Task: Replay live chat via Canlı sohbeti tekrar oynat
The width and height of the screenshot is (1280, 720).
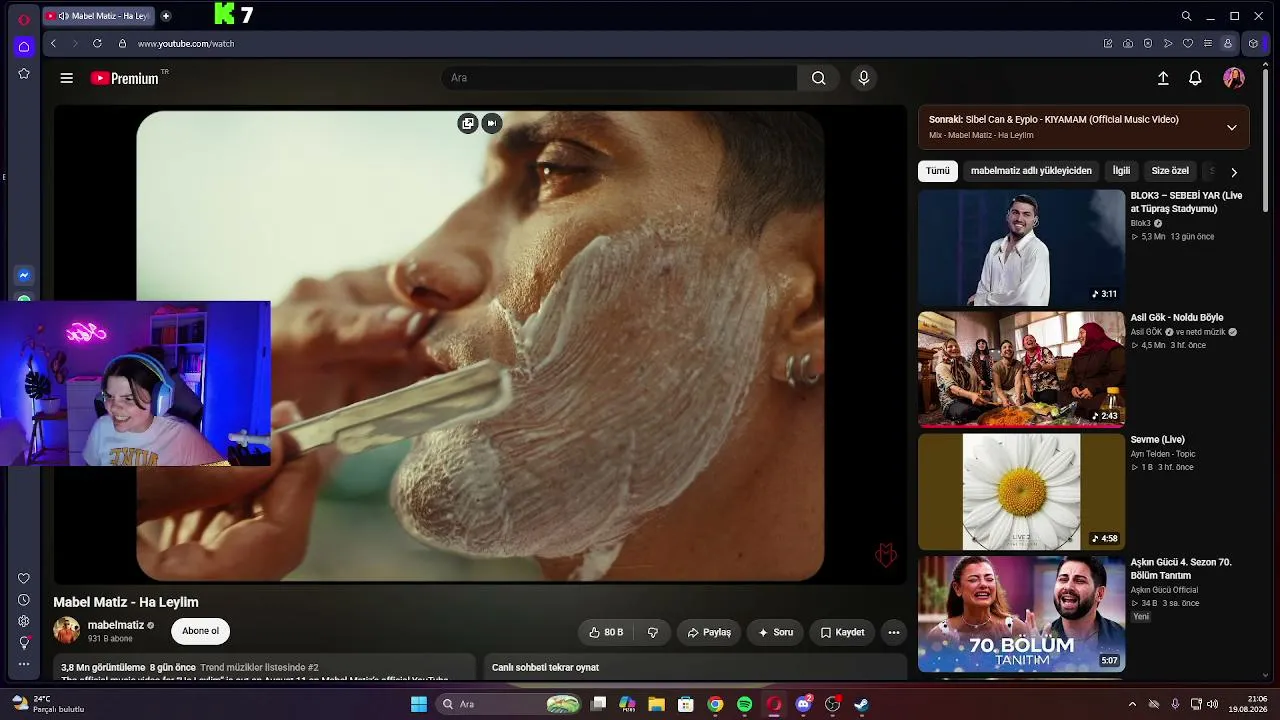Action: pyautogui.click(x=545, y=667)
